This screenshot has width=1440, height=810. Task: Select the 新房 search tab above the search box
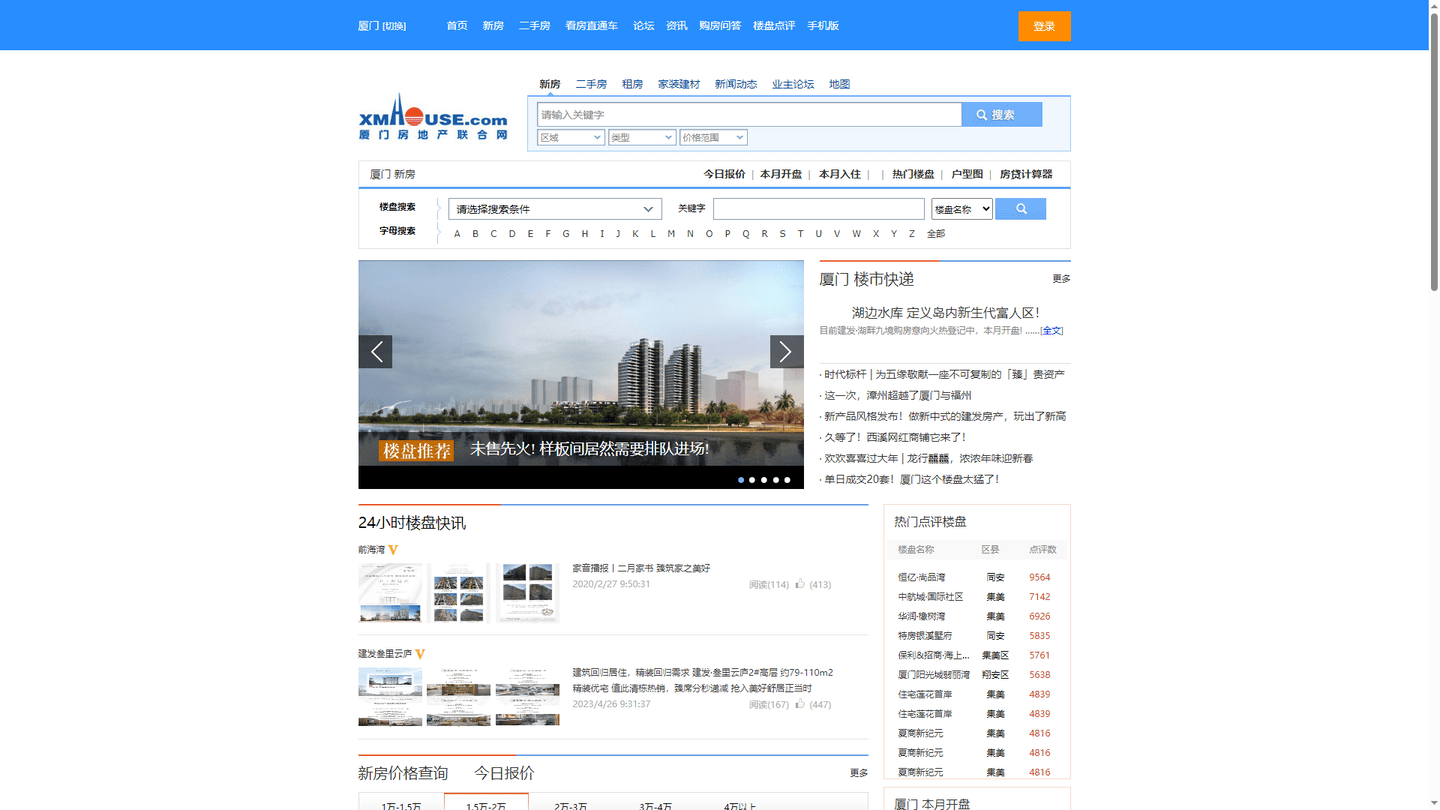pos(550,84)
